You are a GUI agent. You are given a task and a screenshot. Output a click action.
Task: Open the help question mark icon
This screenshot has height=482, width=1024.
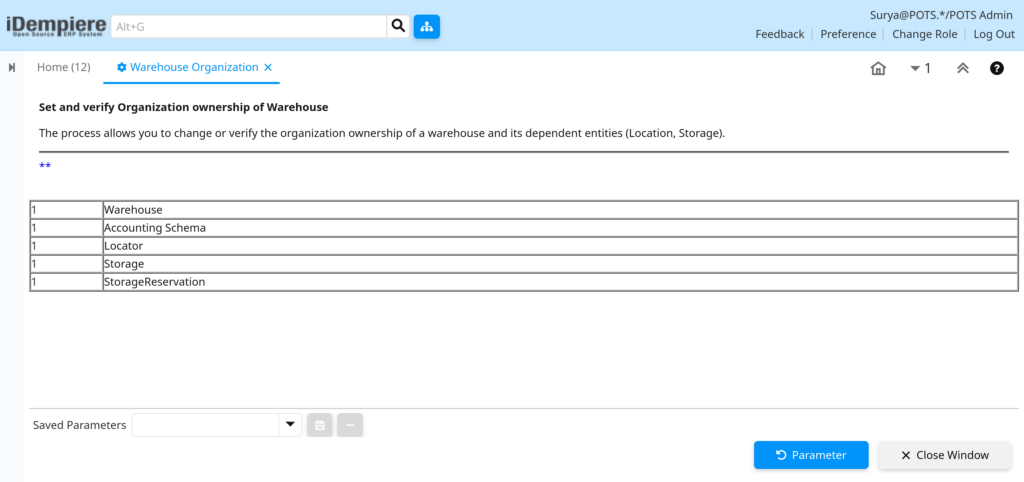[997, 68]
